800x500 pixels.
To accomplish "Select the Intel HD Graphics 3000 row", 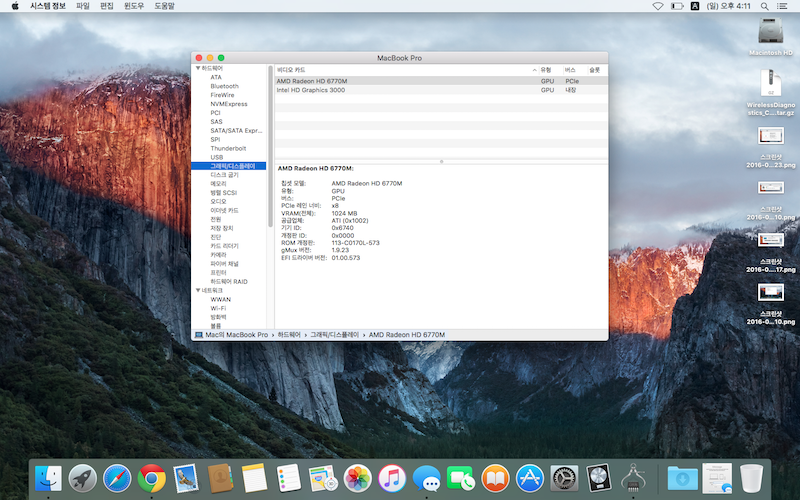I will (x=311, y=90).
